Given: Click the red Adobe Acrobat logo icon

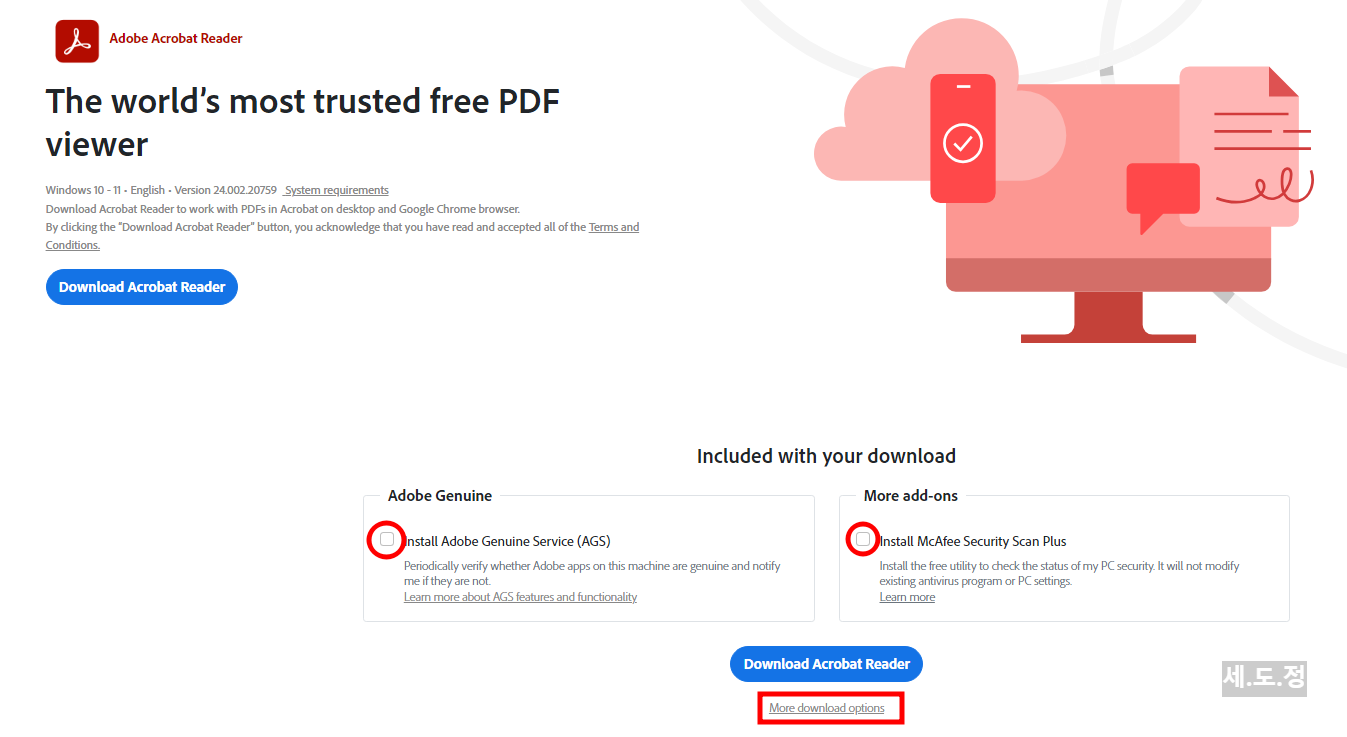Looking at the screenshot, I should click(77, 41).
